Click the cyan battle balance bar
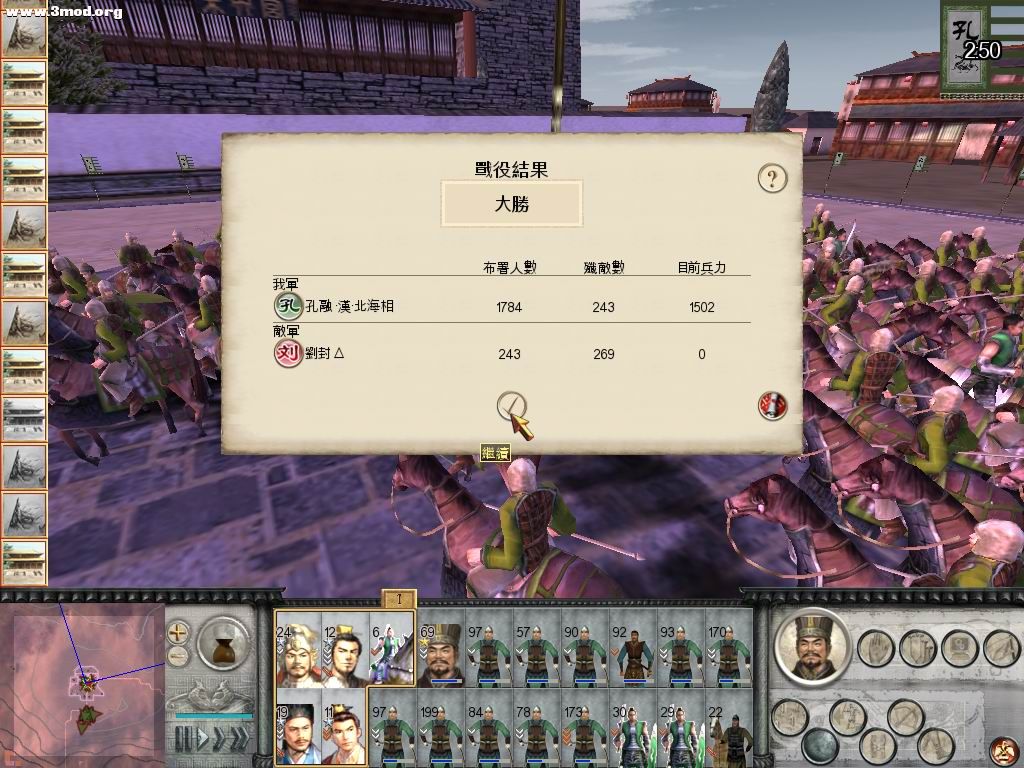Image resolution: width=1024 pixels, height=768 pixels. 214,716
